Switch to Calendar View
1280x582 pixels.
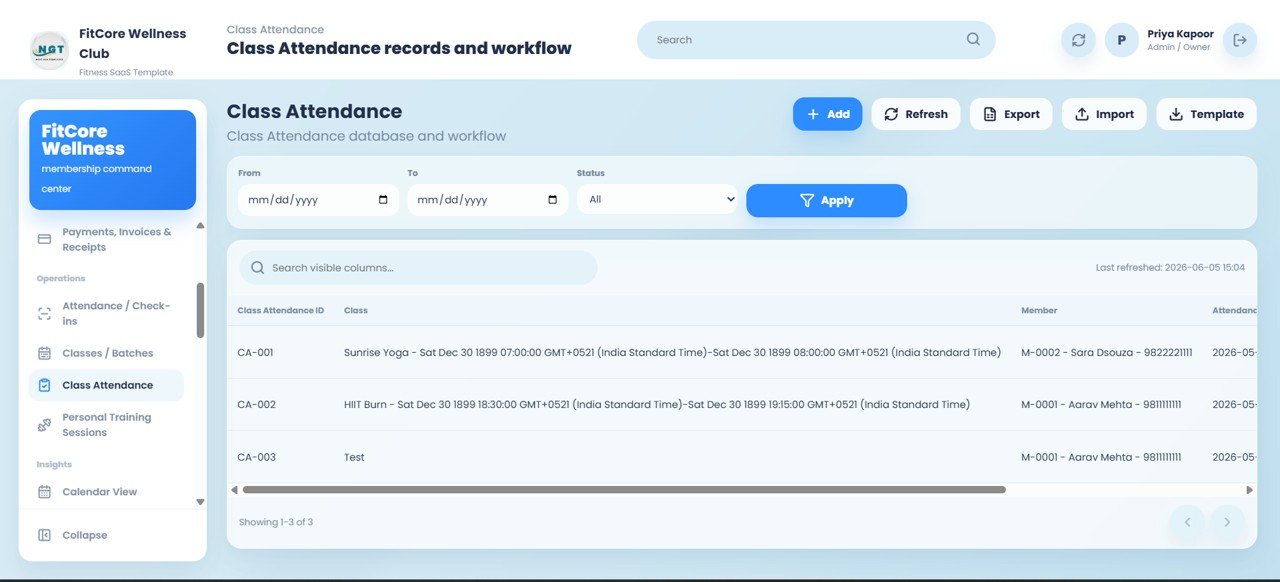pyautogui.click(x=106, y=492)
